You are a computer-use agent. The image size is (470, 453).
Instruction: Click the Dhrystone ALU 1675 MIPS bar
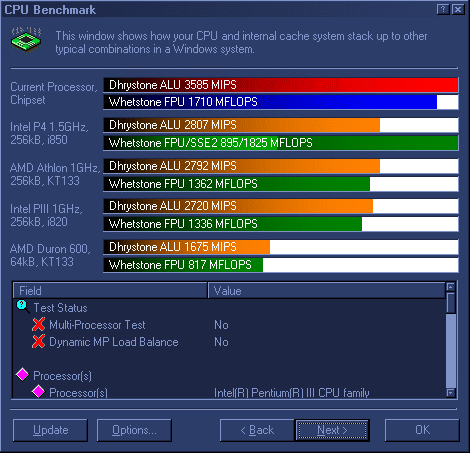click(281, 247)
